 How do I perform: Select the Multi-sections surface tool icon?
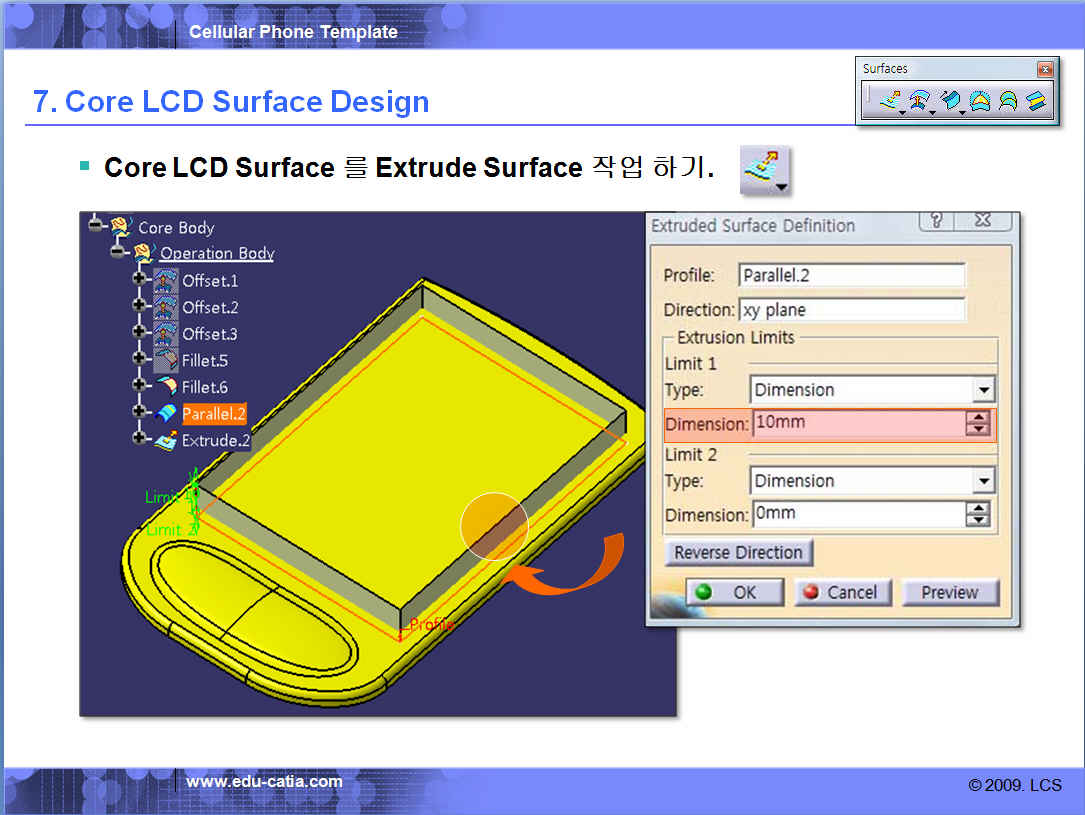tap(1008, 100)
